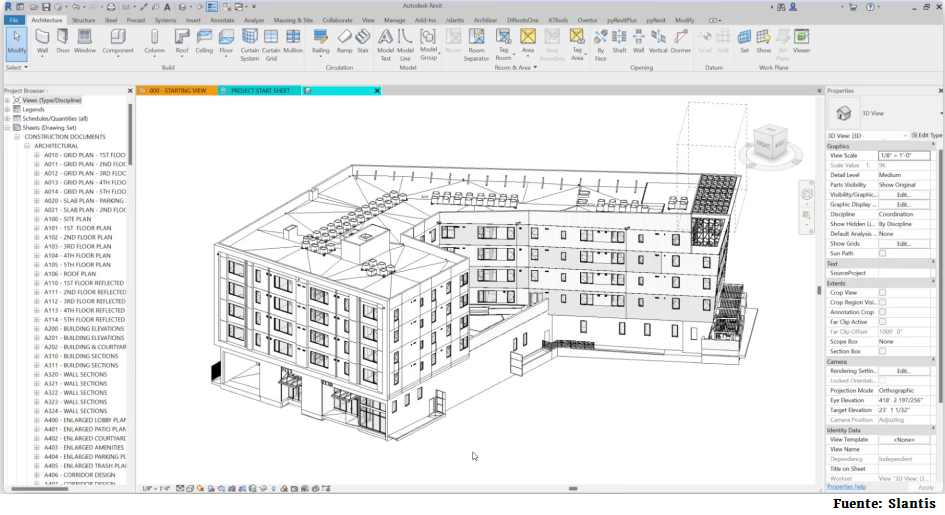The width and height of the screenshot is (945, 515).
Task: Select the Wall tool in Build panel
Action: coord(42,42)
